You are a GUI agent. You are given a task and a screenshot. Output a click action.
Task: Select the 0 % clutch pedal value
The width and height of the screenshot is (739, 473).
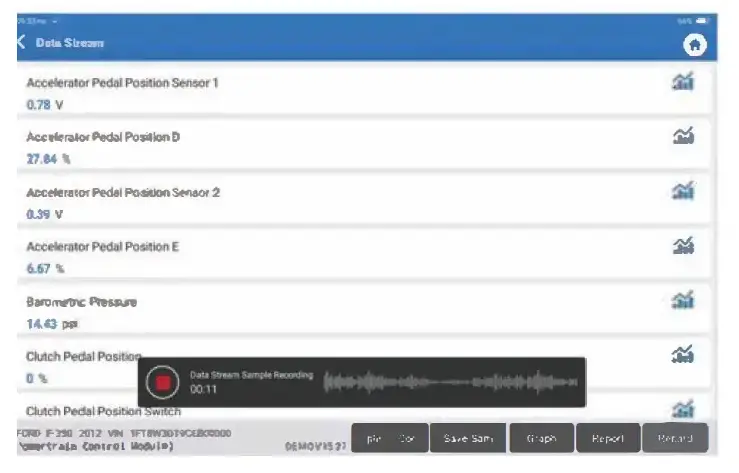(x=36, y=378)
